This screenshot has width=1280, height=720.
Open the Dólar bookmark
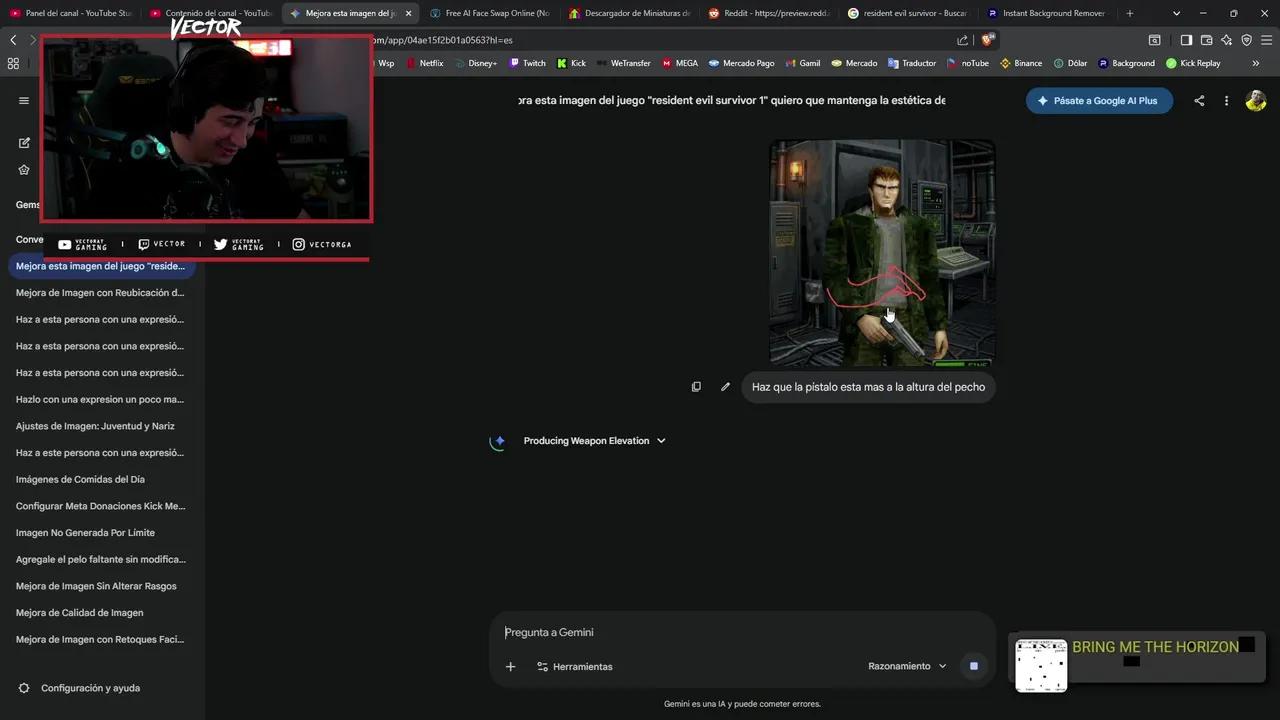[x=1070, y=63]
